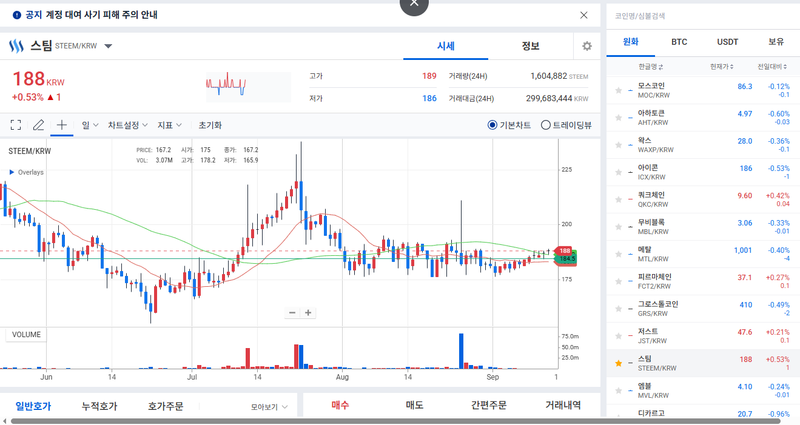Toggle favorite star for 쿼크체인
The image size is (800, 425).
click(x=618, y=199)
